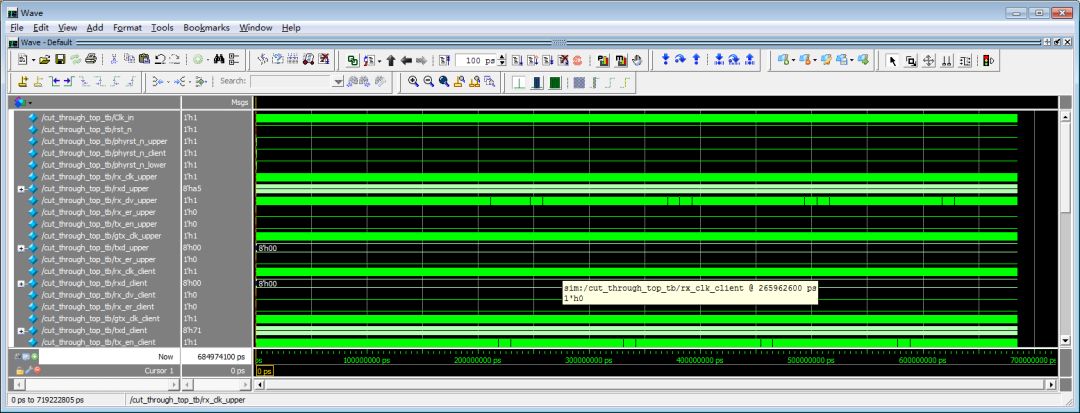Click the 0 ps cursor time marker
Image resolution: width=1080 pixels, height=413 pixels.
(264, 371)
